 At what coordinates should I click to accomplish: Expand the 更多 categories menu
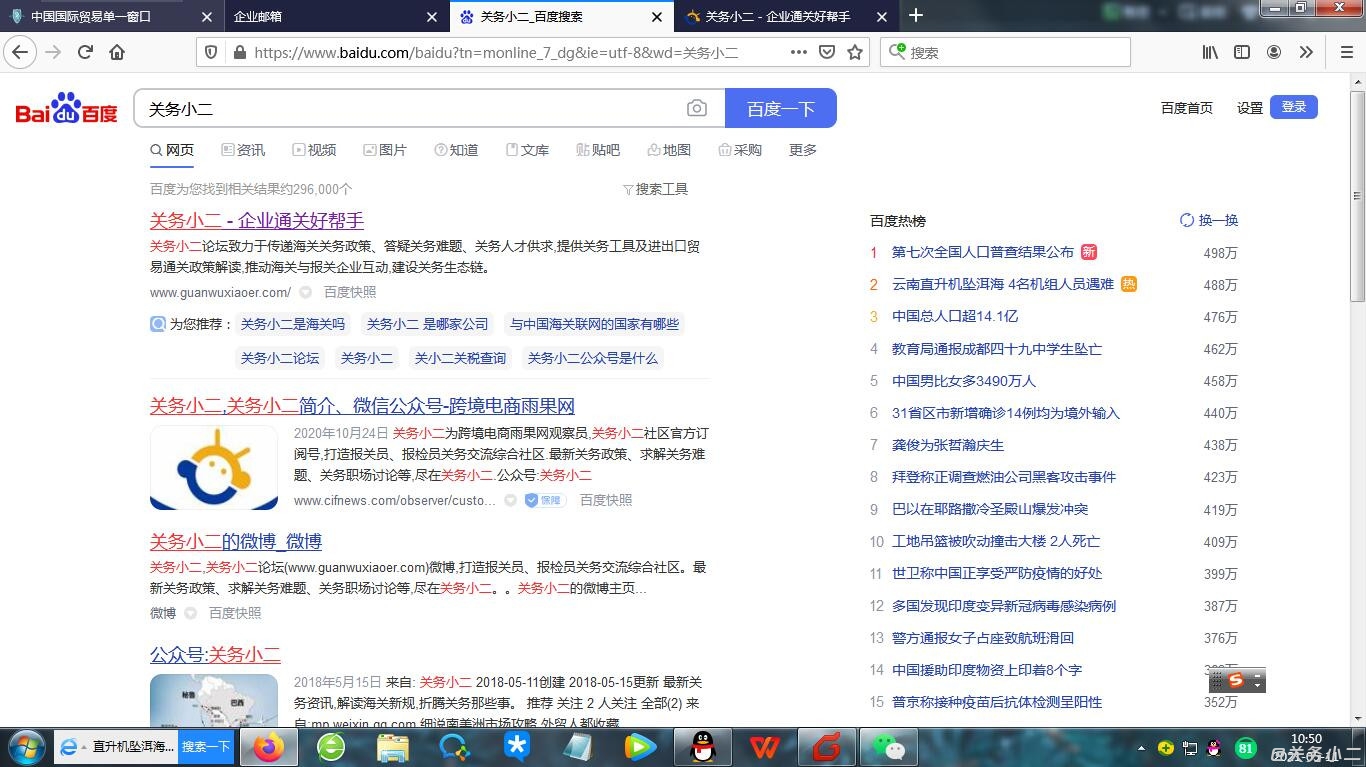(803, 150)
